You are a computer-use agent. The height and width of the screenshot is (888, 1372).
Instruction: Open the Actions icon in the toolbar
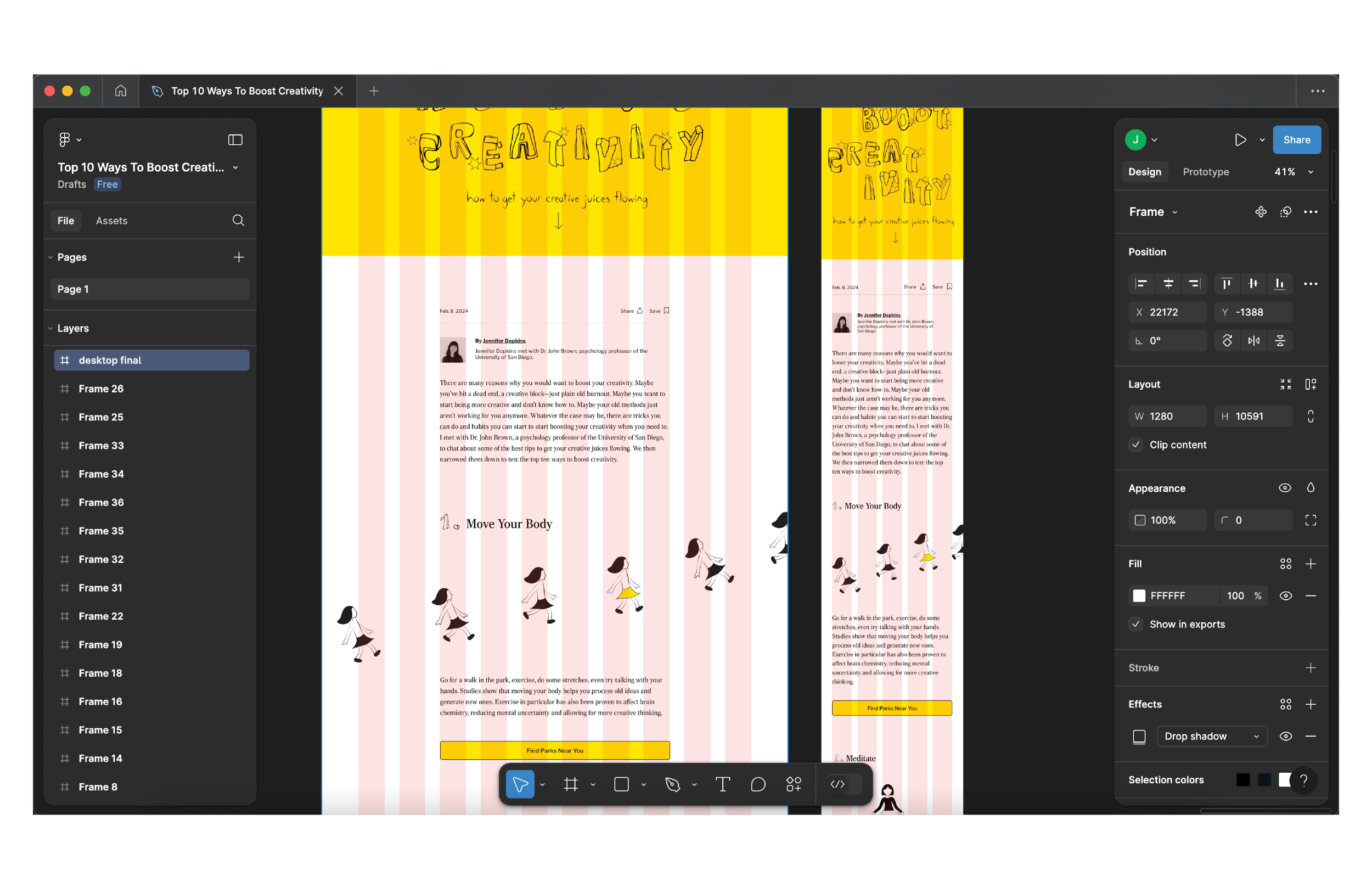tap(793, 784)
